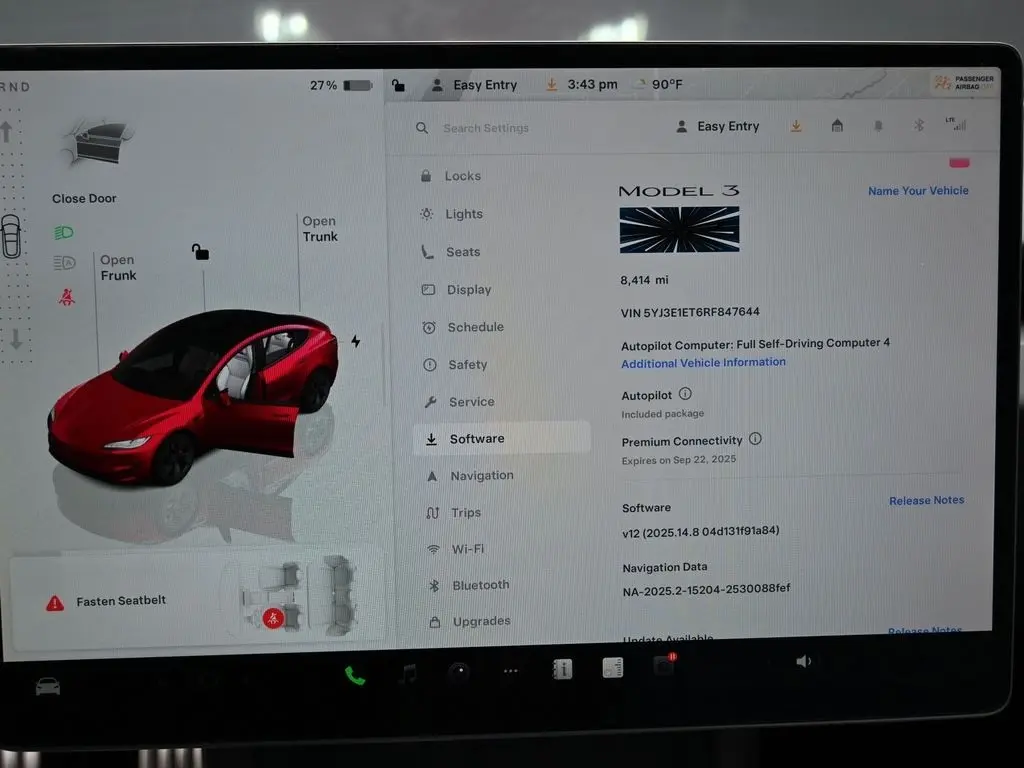The height and width of the screenshot is (768, 1024).
Task: Tap the passenger airbag indicator
Action: 964,82
